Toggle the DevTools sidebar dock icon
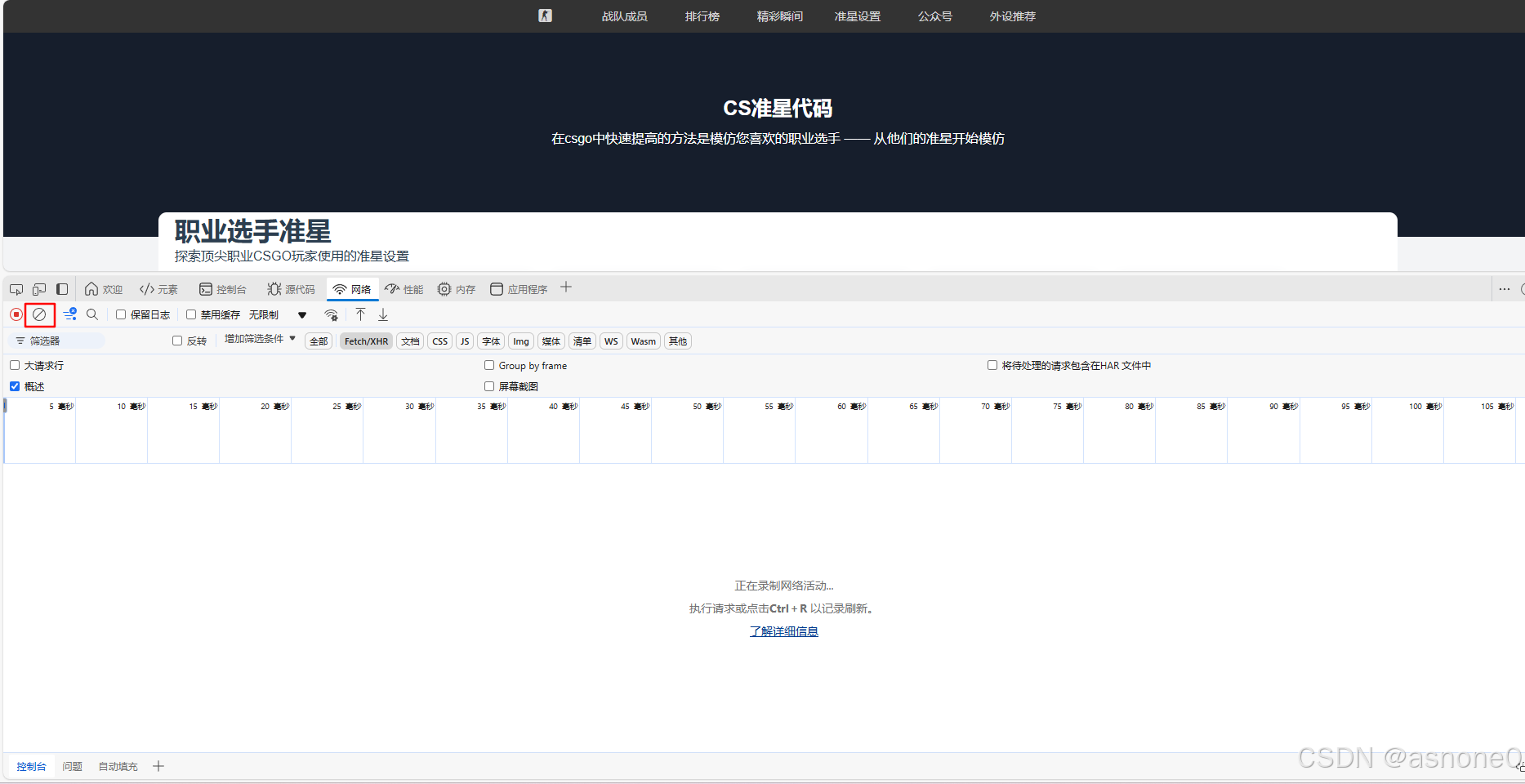Screen dimensions: 1525x784 62,289
